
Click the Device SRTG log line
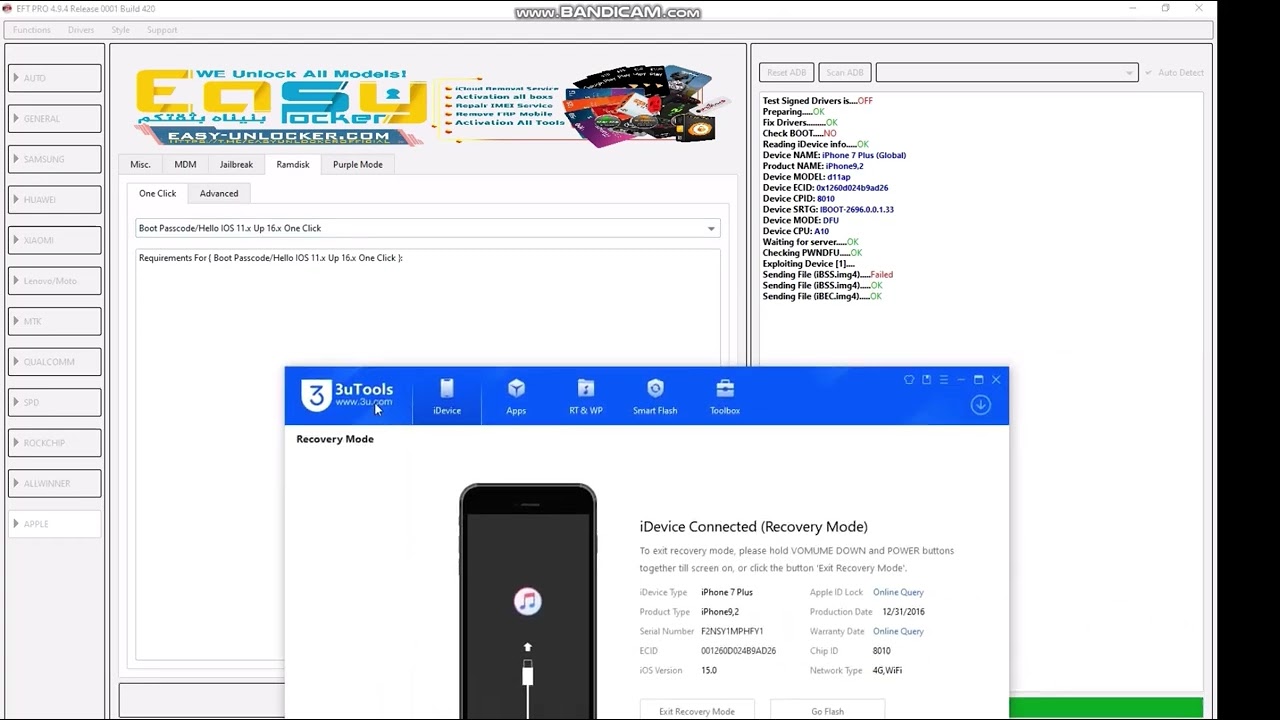coord(828,209)
